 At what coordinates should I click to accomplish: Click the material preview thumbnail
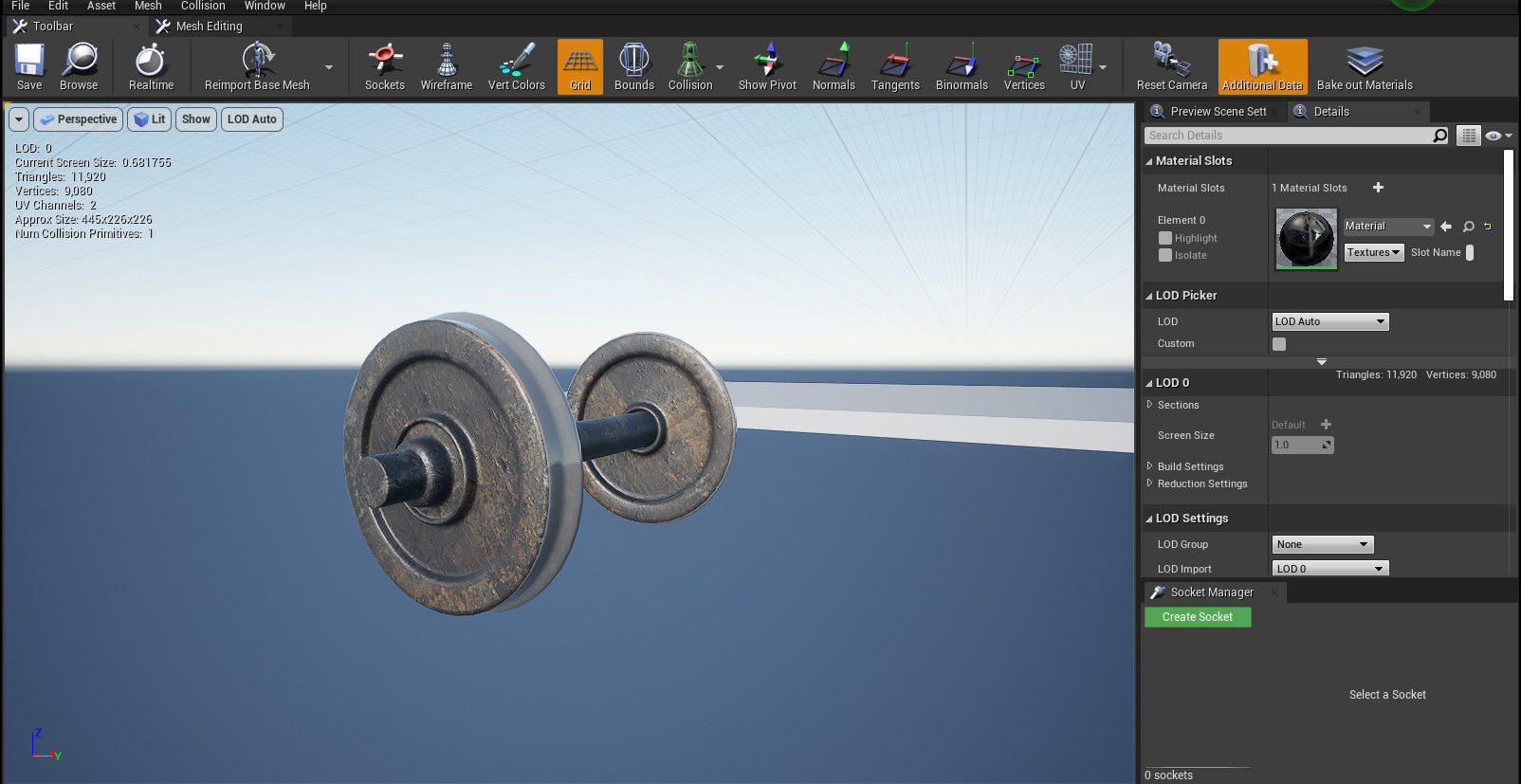(x=1307, y=238)
